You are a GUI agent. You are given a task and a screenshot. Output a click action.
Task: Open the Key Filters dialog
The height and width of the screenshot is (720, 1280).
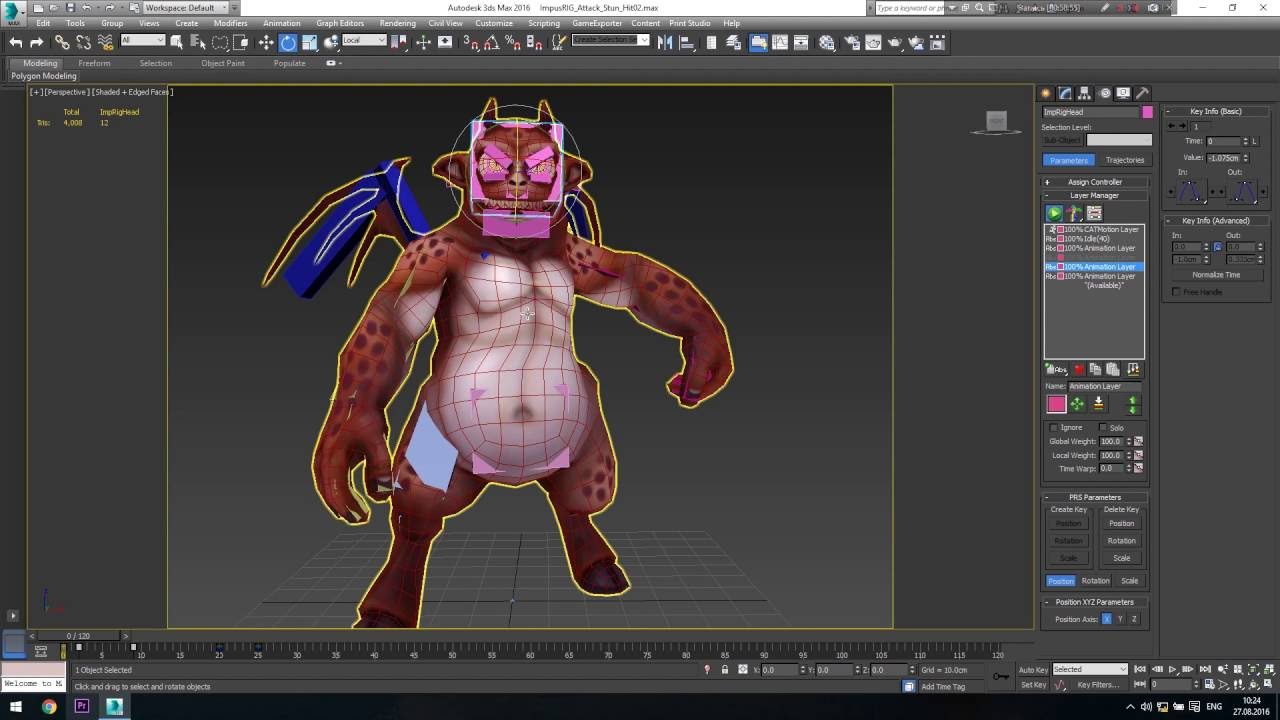1098,685
